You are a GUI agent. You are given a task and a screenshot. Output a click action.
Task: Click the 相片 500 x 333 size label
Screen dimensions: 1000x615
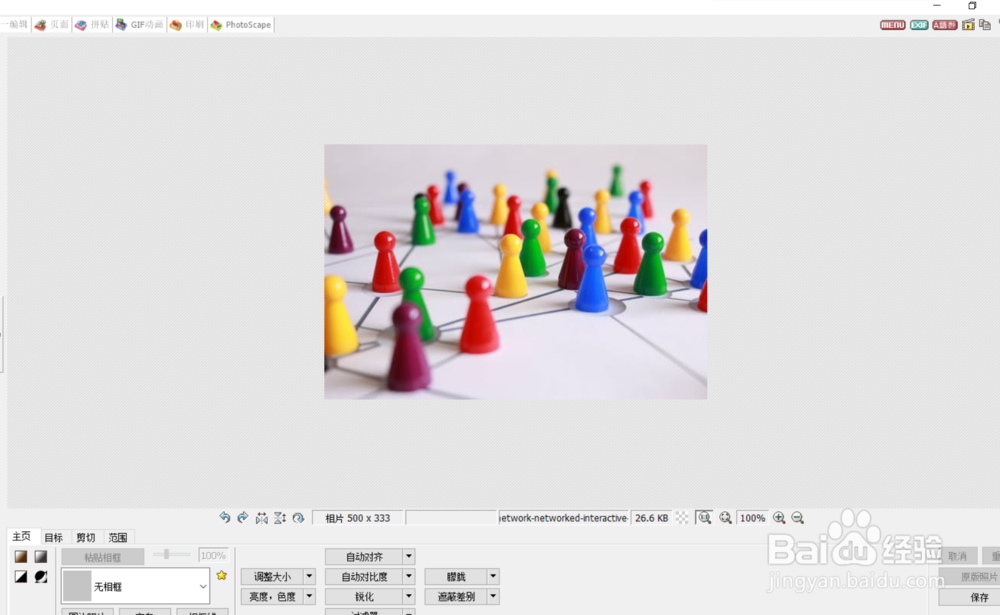[358, 518]
